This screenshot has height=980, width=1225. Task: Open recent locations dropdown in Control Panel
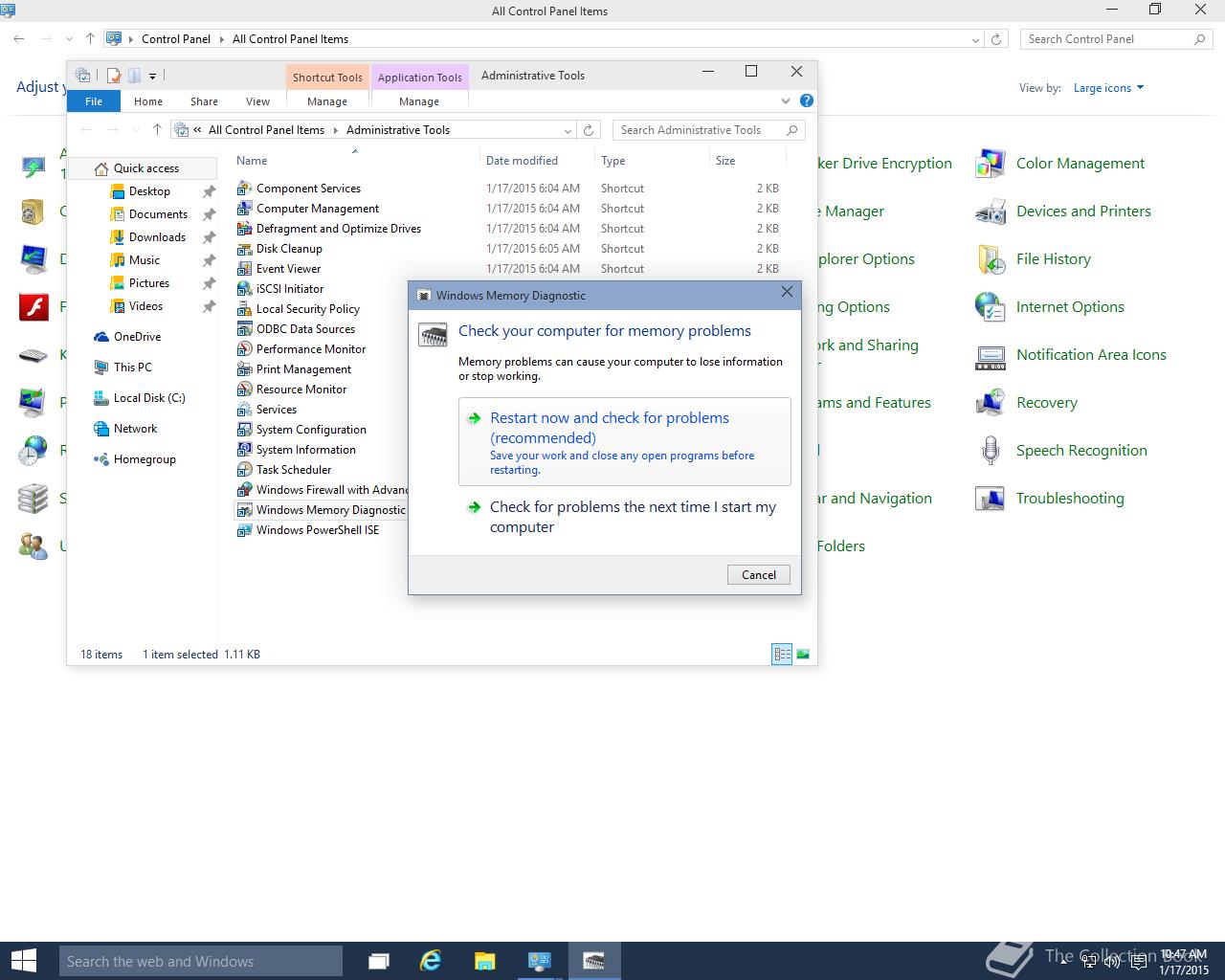[x=69, y=39]
